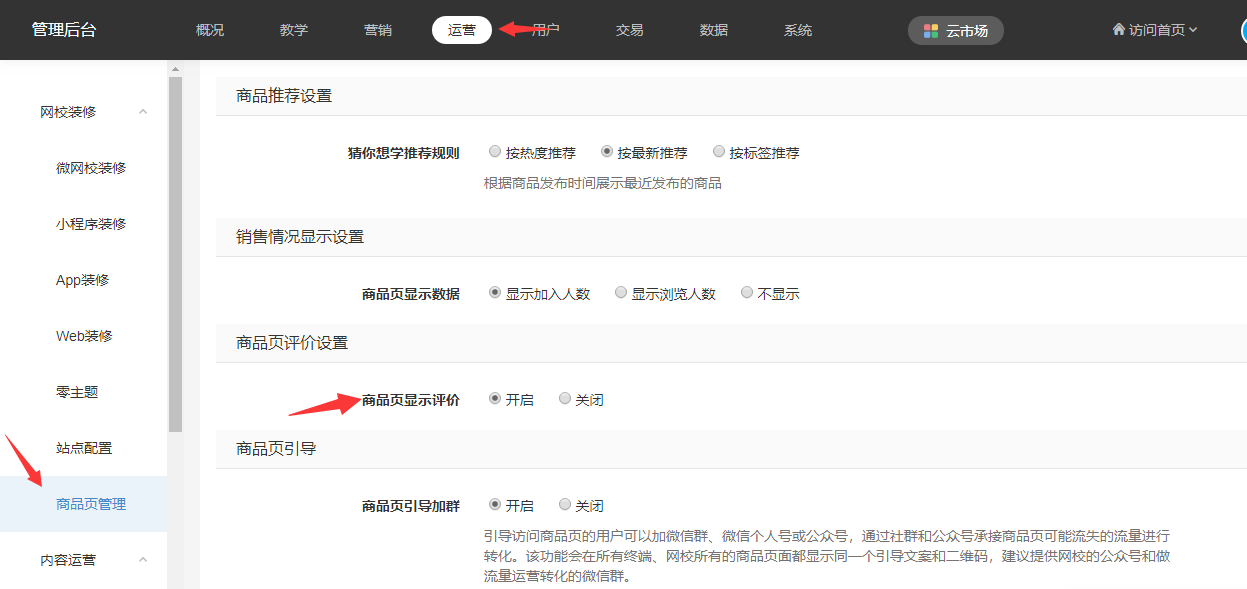Select 按热度推荐 radio option
This screenshot has width=1247, height=589.
click(x=495, y=152)
